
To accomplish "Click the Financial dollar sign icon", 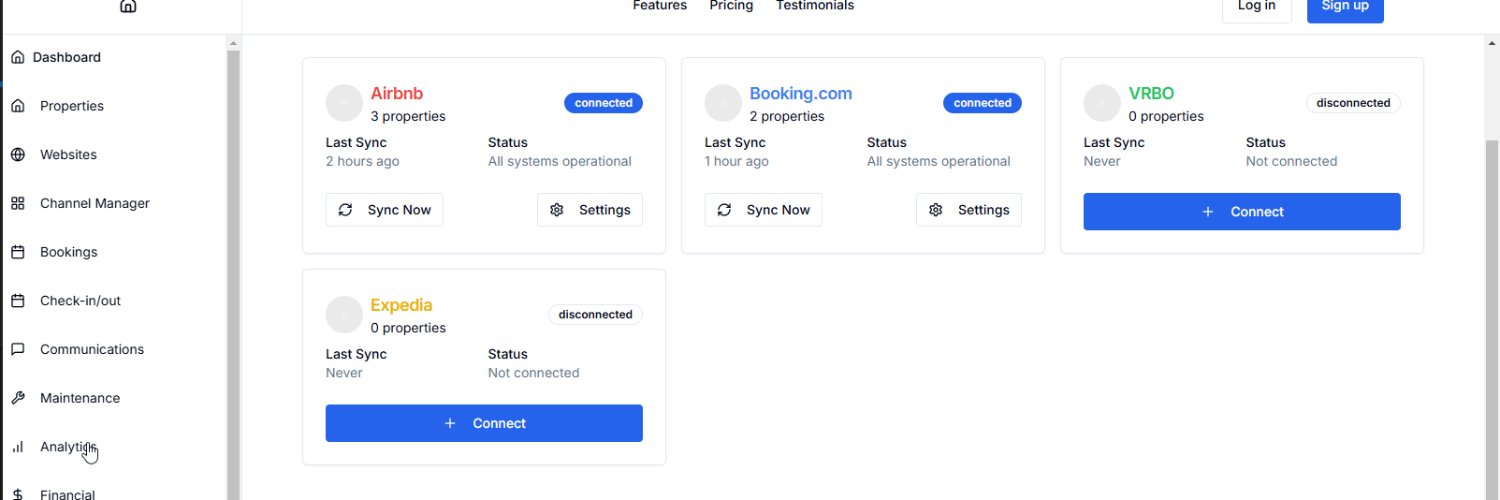I will (18, 495).
